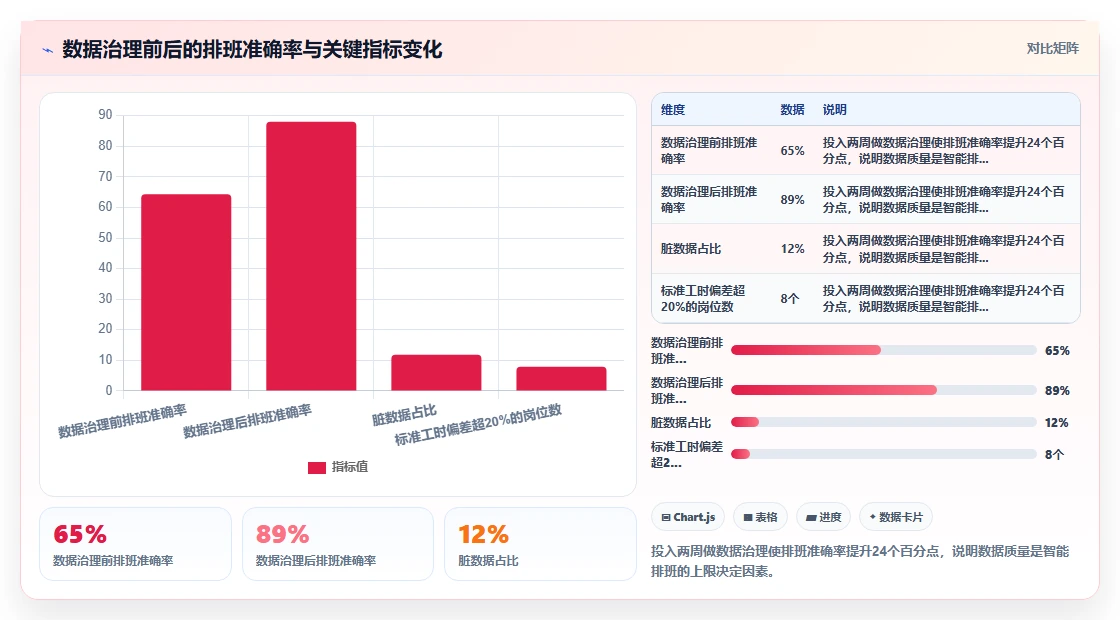1120x620 pixels.
Task: Click the 65% value in the table
Action: 792,151
